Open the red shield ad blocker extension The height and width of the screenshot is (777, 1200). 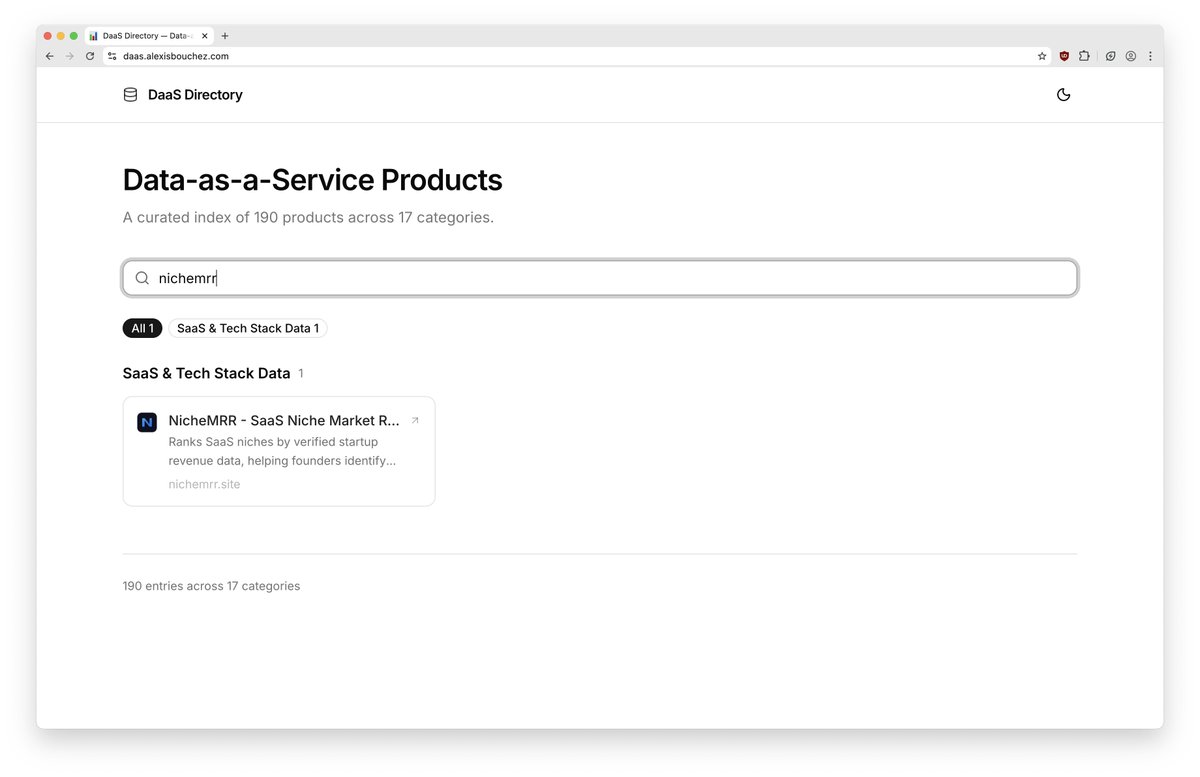tap(1064, 56)
